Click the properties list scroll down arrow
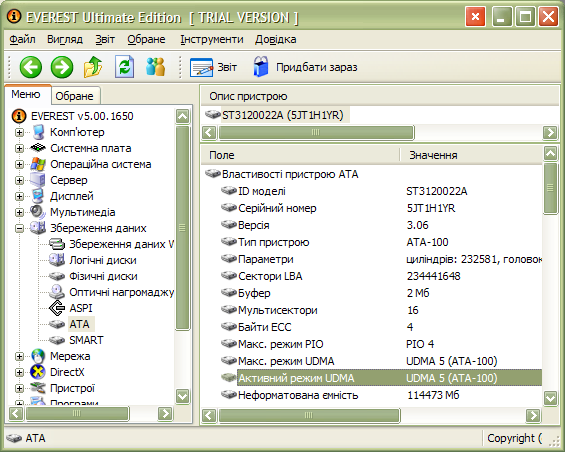 pos(551,398)
